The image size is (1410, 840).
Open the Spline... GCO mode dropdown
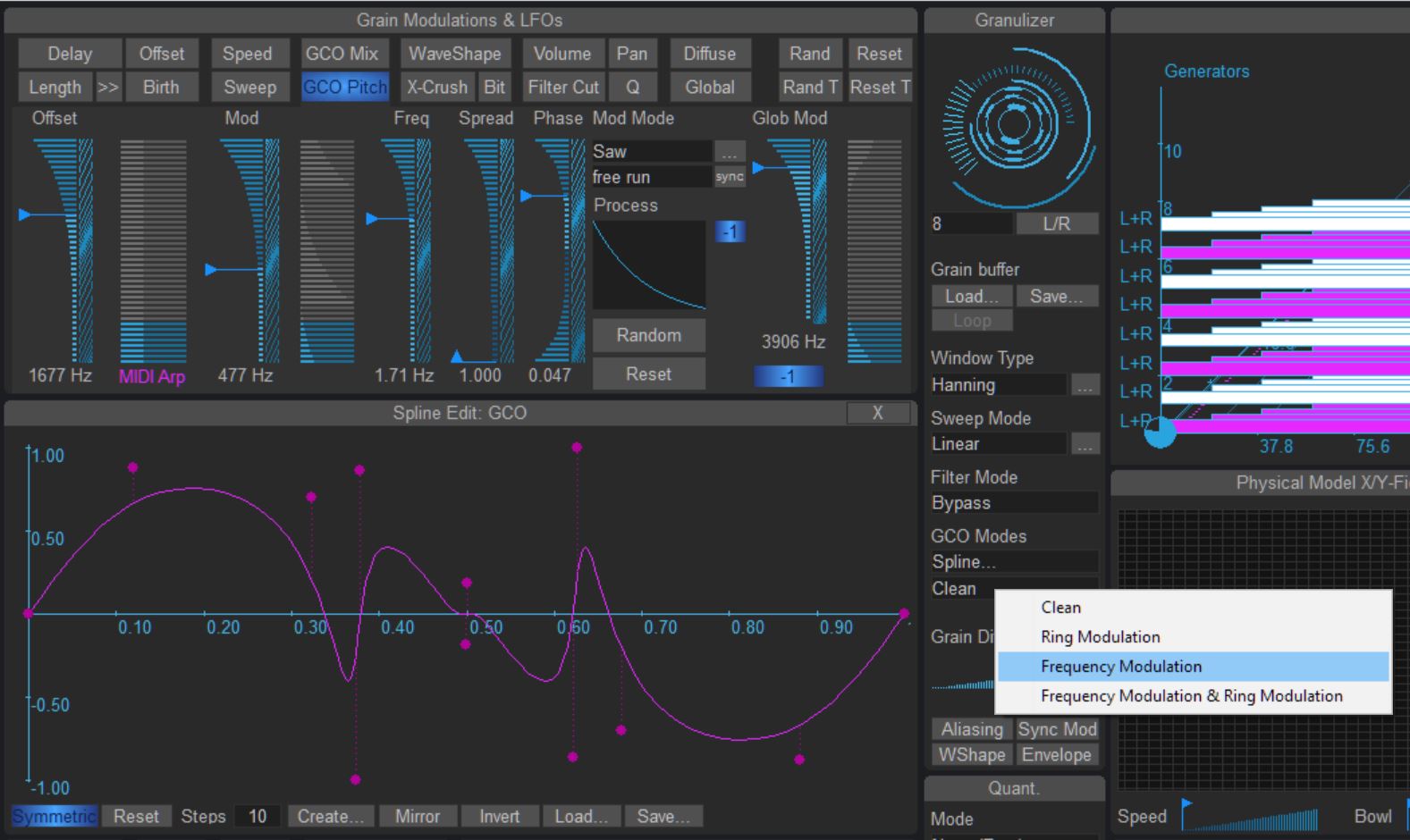(1014, 562)
